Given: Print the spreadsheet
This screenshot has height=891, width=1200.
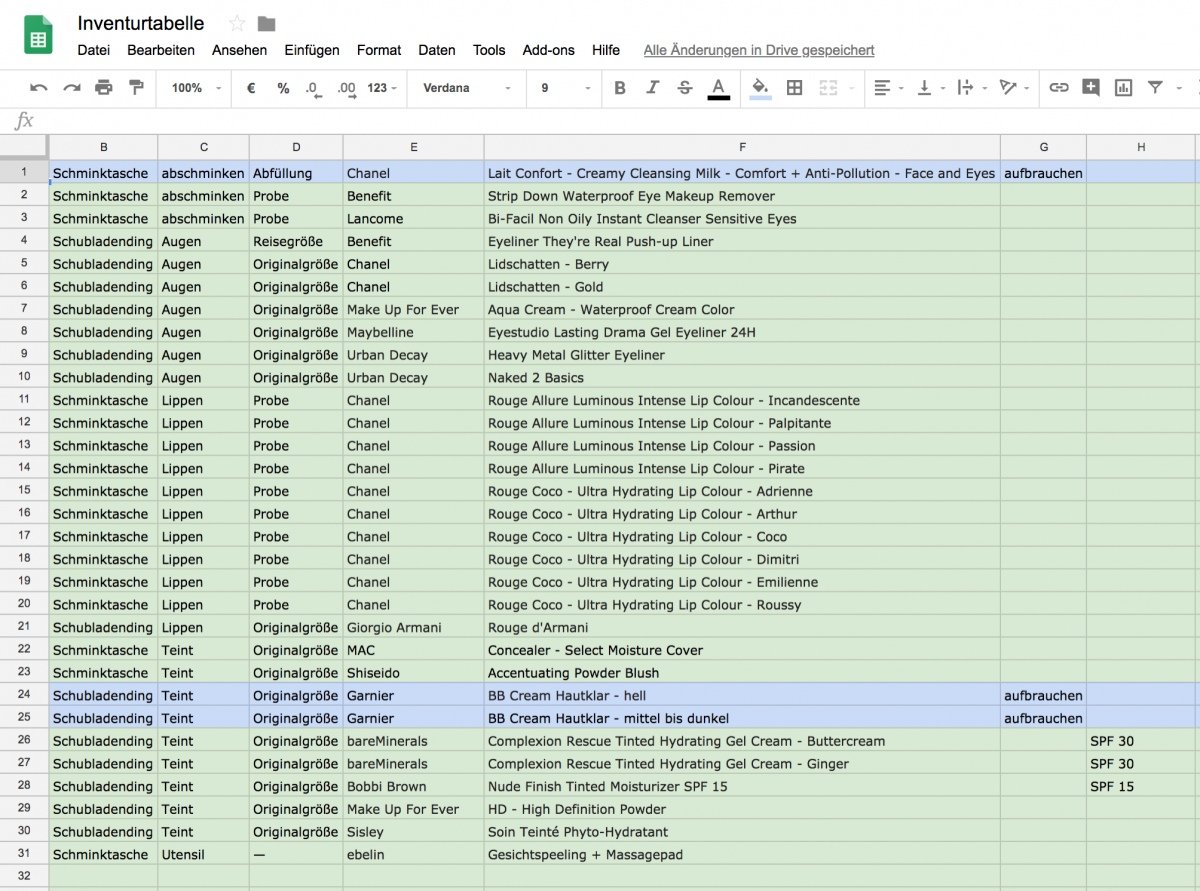Looking at the screenshot, I should 103,88.
